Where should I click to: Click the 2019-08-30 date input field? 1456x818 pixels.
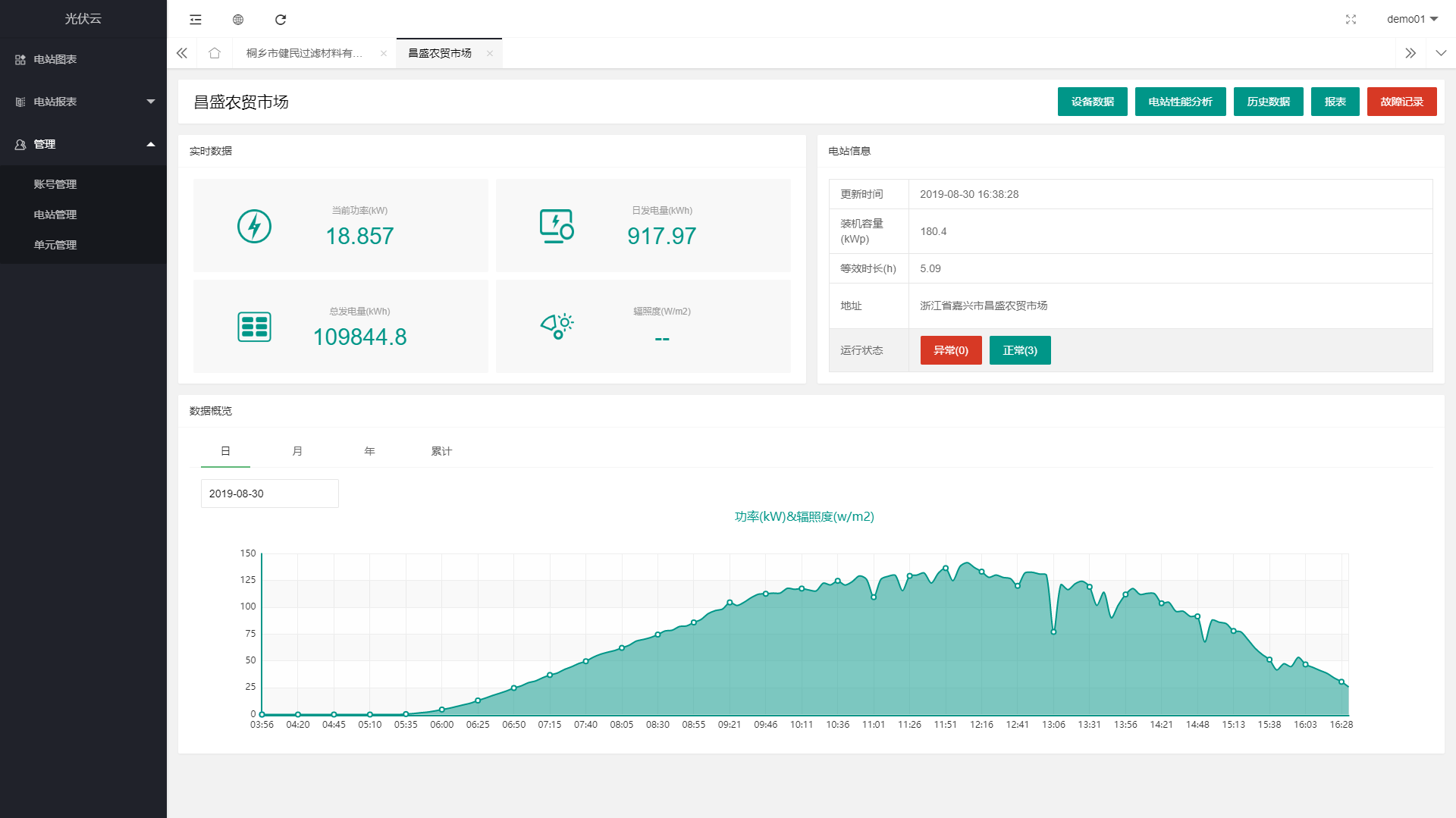[269, 494]
